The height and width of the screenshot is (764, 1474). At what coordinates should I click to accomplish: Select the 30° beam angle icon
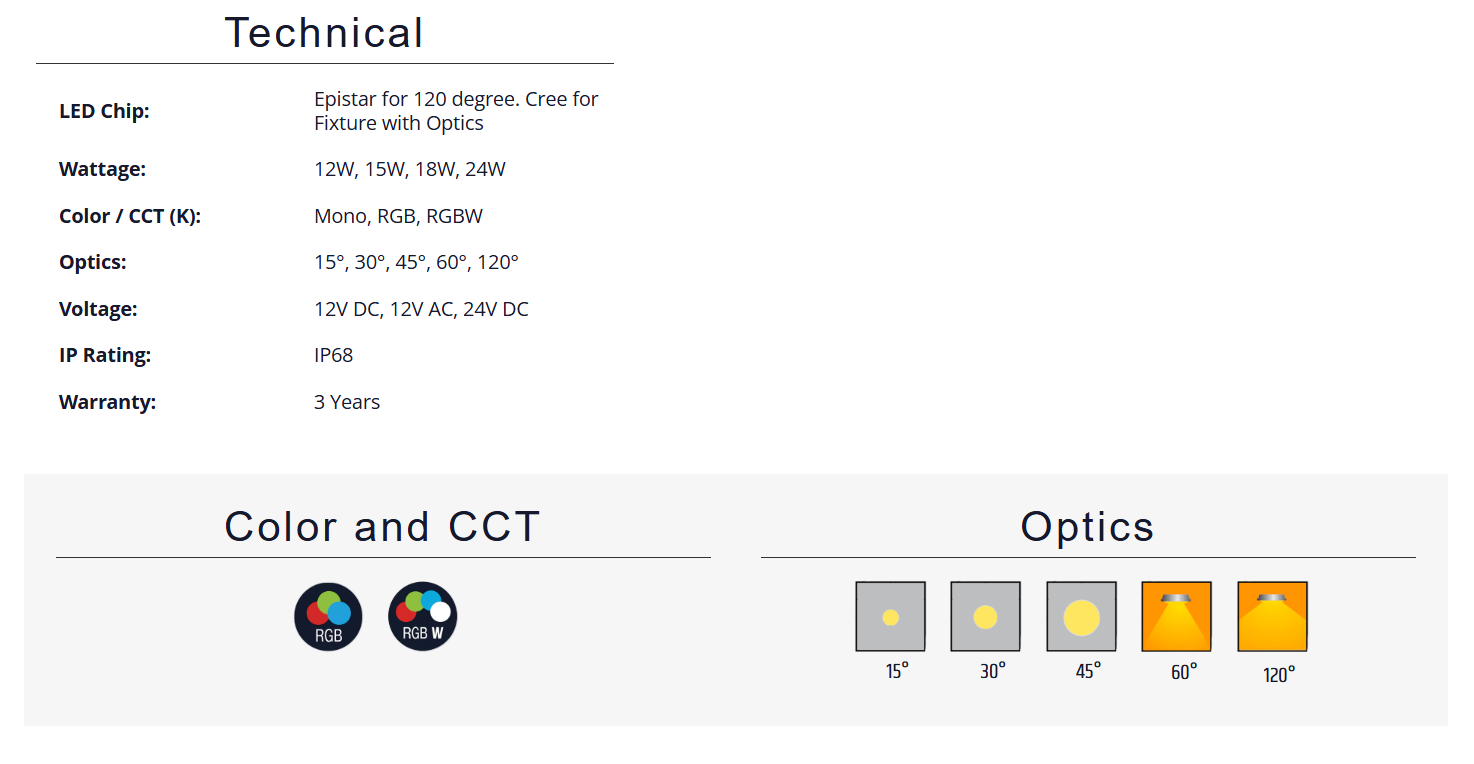click(x=985, y=617)
